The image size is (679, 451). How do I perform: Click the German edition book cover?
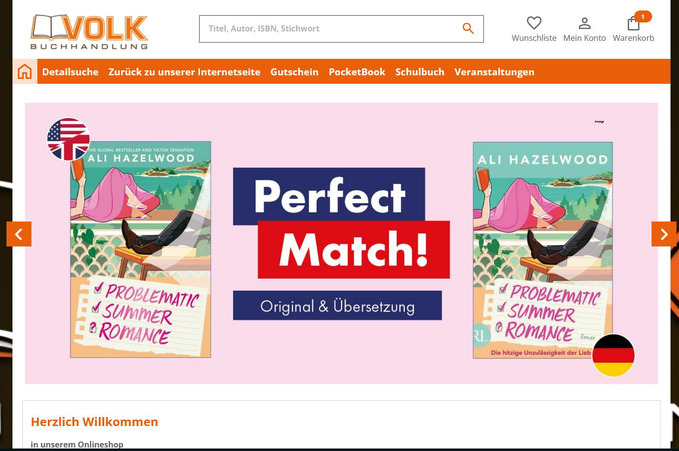pyautogui.click(x=543, y=250)
